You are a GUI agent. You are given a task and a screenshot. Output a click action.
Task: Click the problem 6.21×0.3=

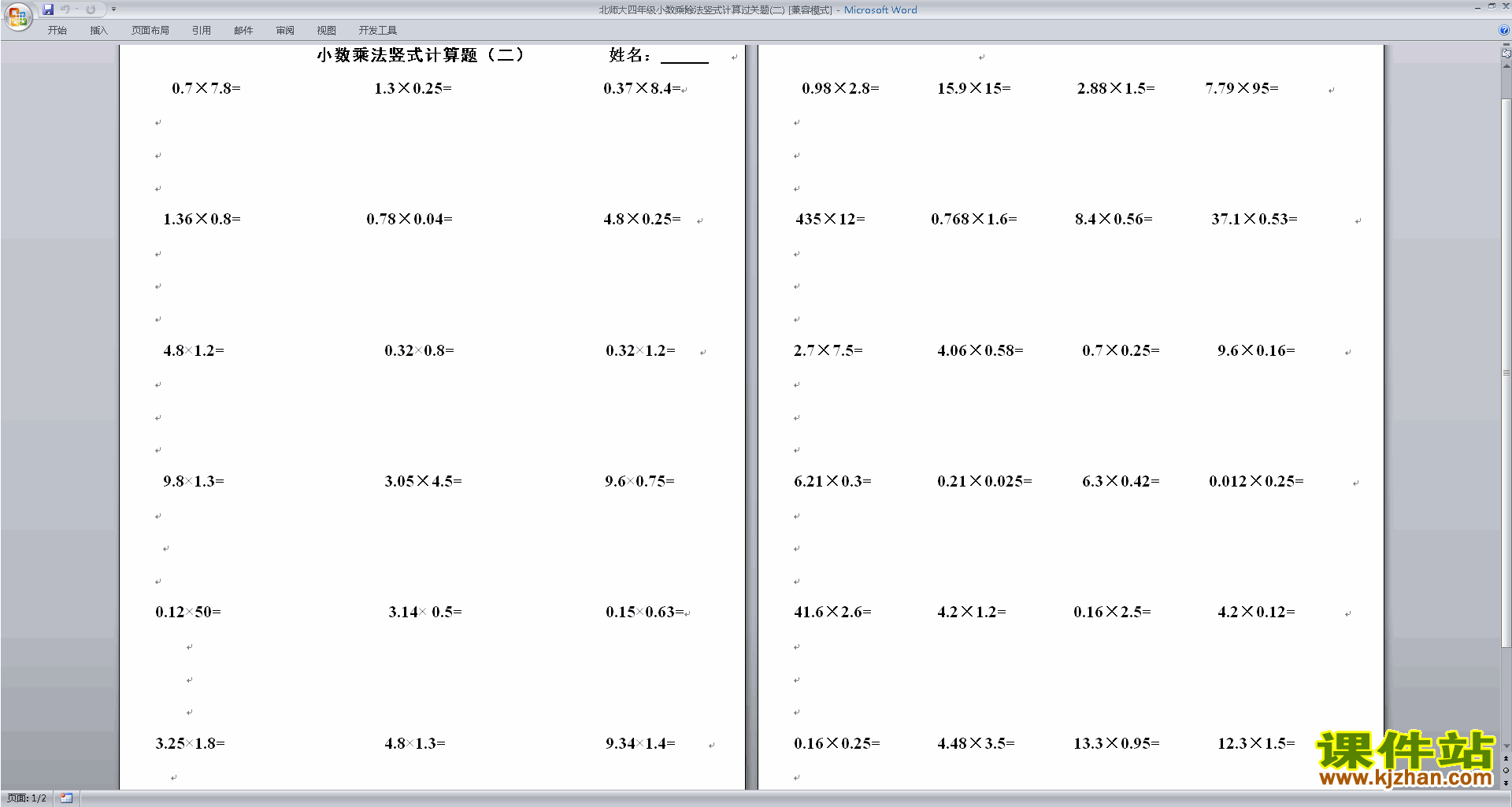tap(832, 481)
